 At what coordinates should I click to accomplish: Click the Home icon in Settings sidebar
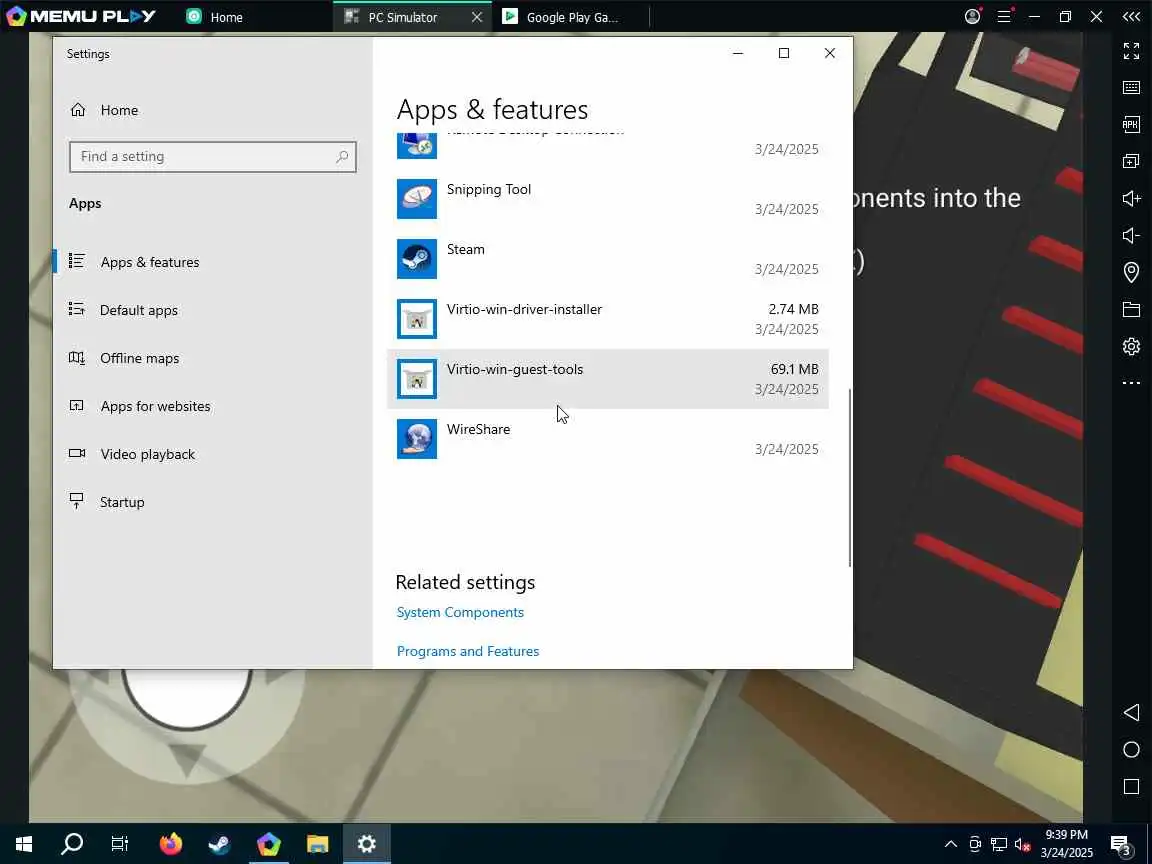coord(78,110)
